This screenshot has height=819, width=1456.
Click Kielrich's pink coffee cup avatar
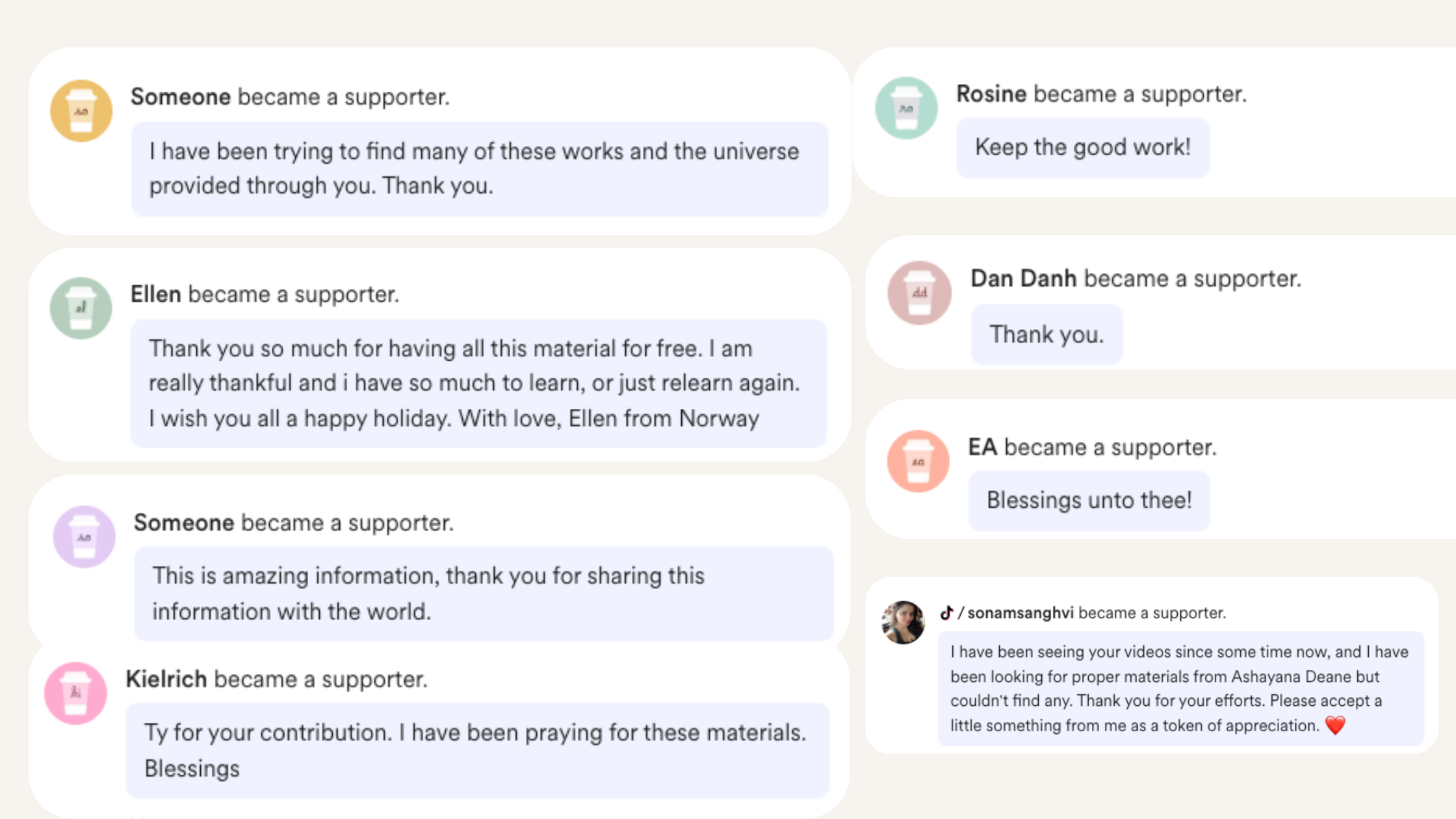pyautogui.click(x=75, y=694)
